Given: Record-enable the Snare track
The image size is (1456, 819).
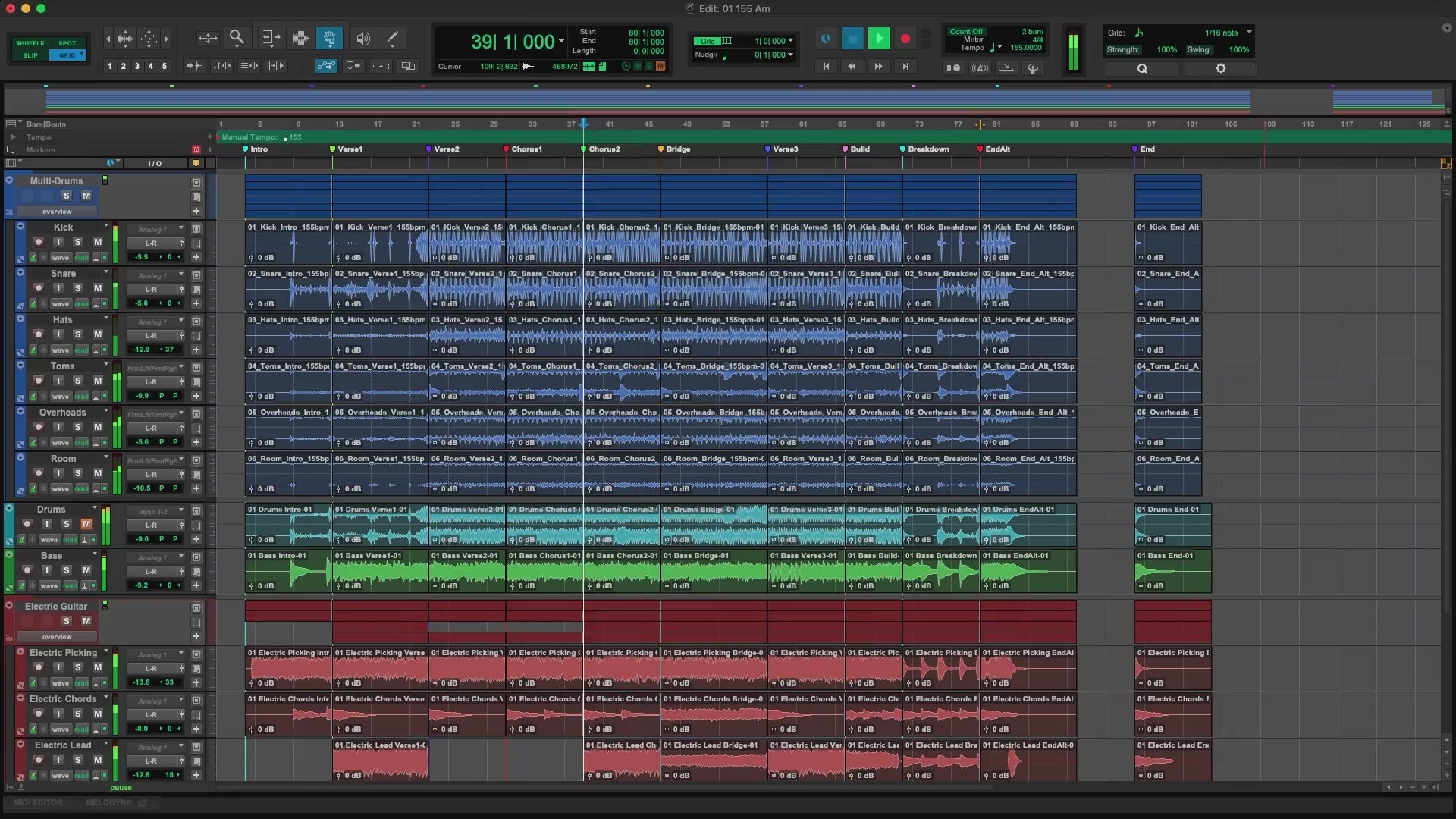Looking at the screenshot, I should pos(38,288).
